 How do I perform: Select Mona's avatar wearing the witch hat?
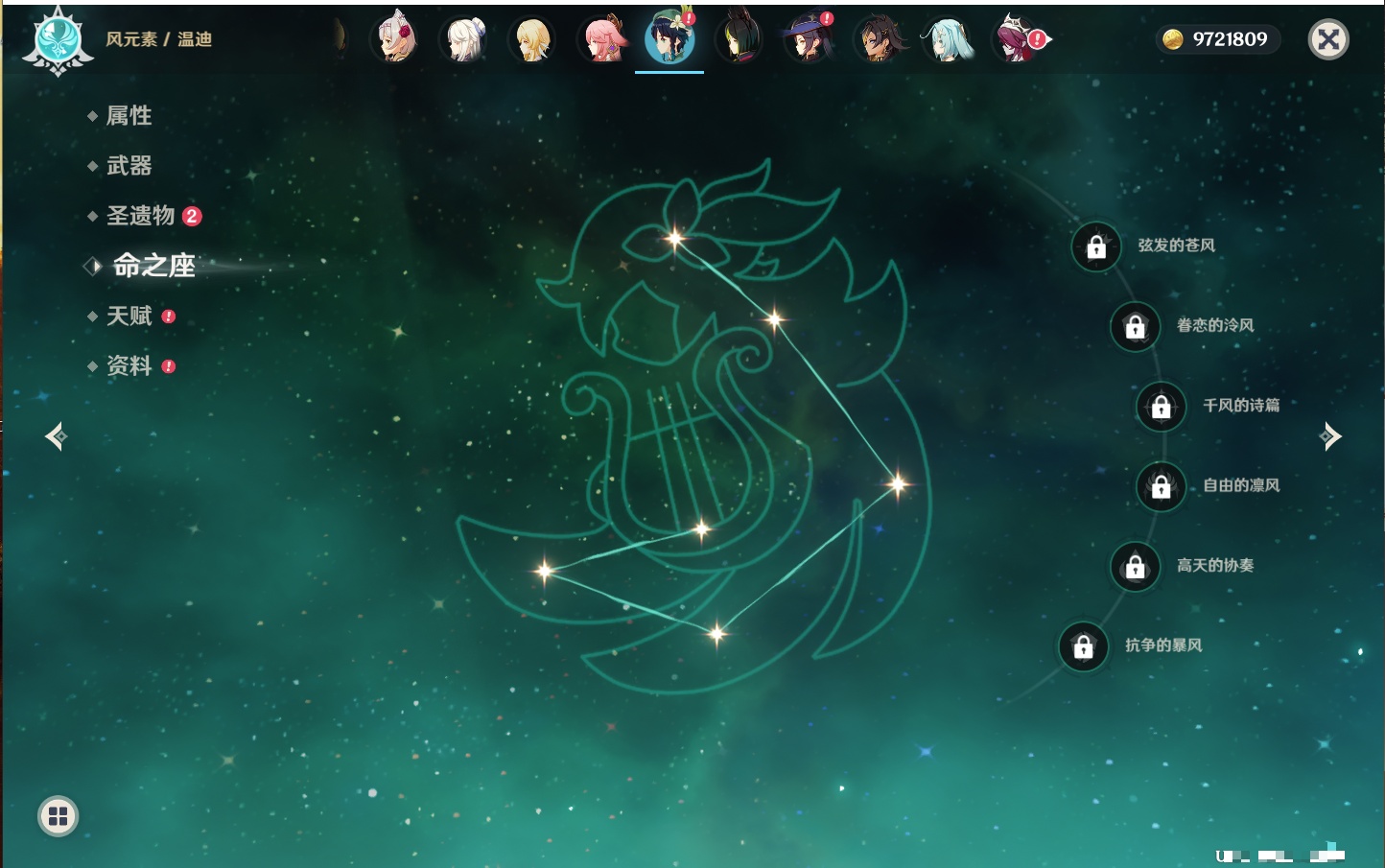809,39
